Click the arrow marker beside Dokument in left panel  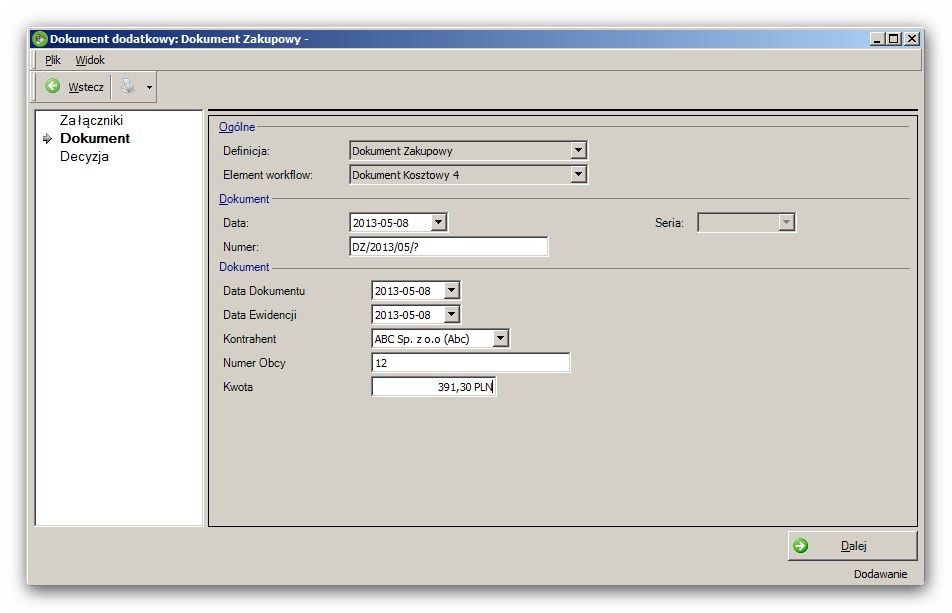tap(47, 139)
